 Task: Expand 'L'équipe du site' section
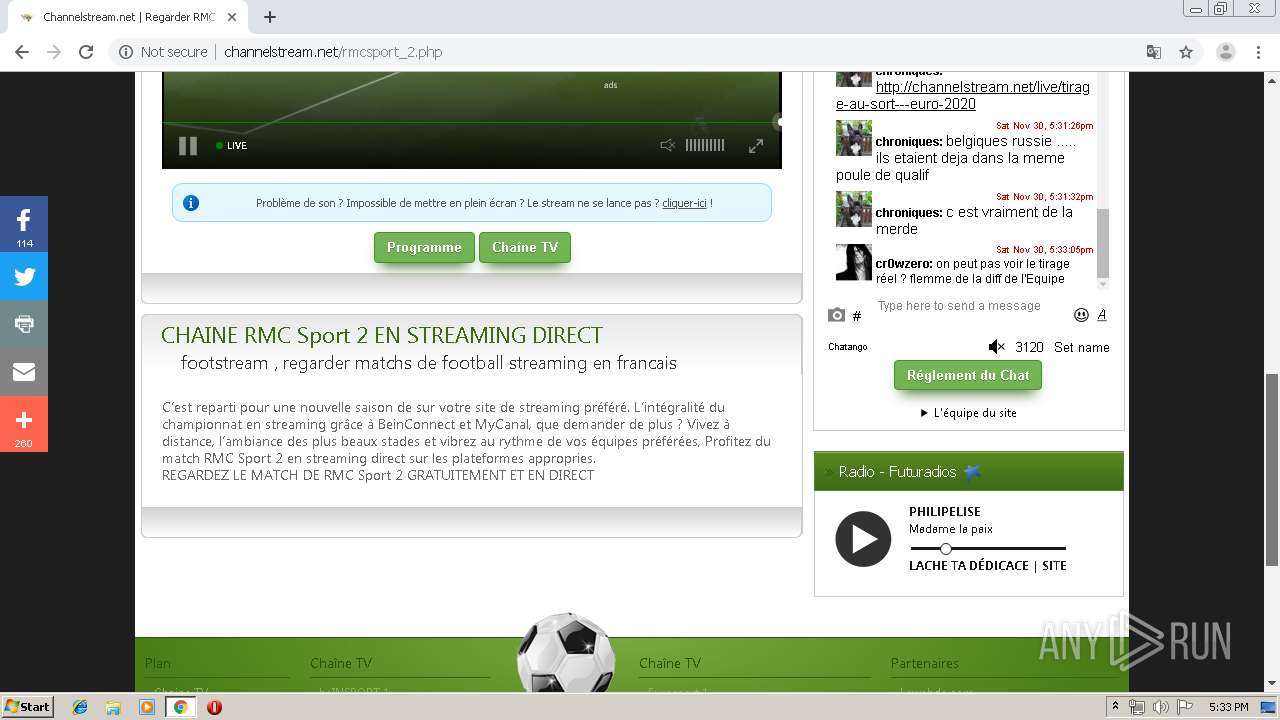pos(968,412)
